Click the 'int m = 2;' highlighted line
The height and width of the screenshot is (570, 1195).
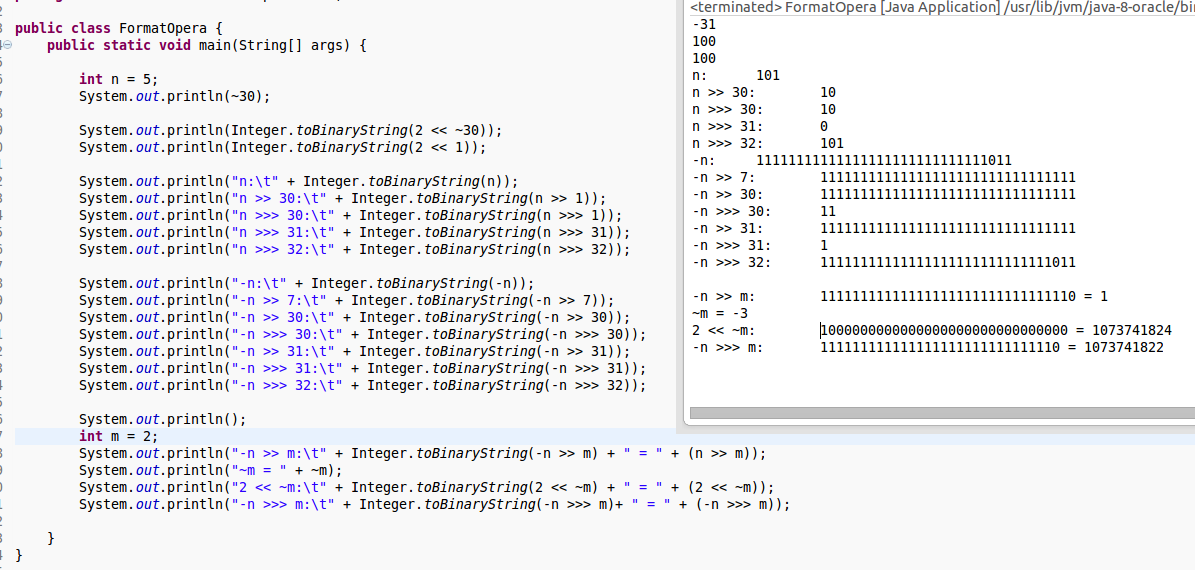(x=118, y=437)
